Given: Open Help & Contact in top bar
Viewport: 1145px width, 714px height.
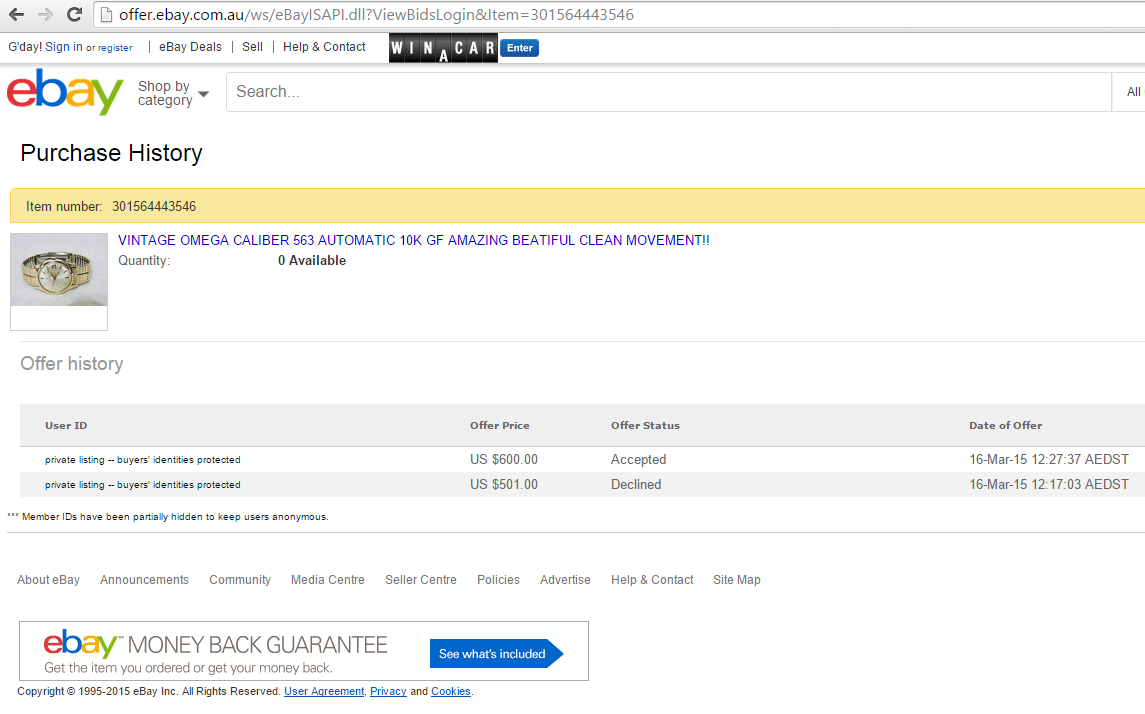Looking at the screenshot, I should point(324,47).
